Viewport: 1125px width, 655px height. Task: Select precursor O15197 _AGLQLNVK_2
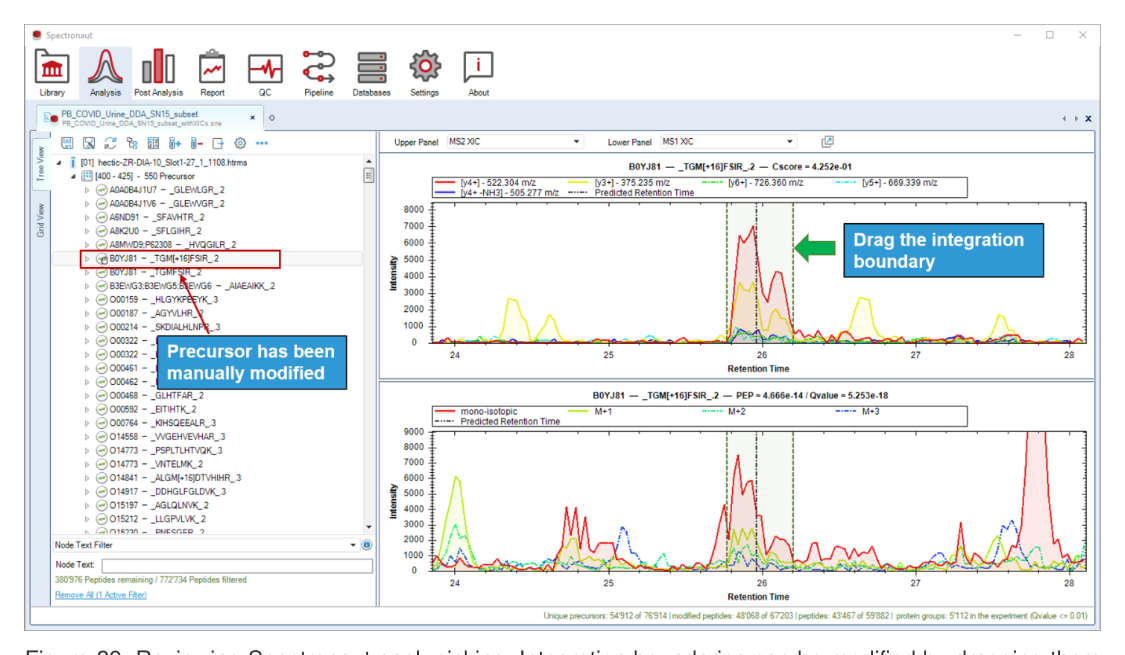158,505
